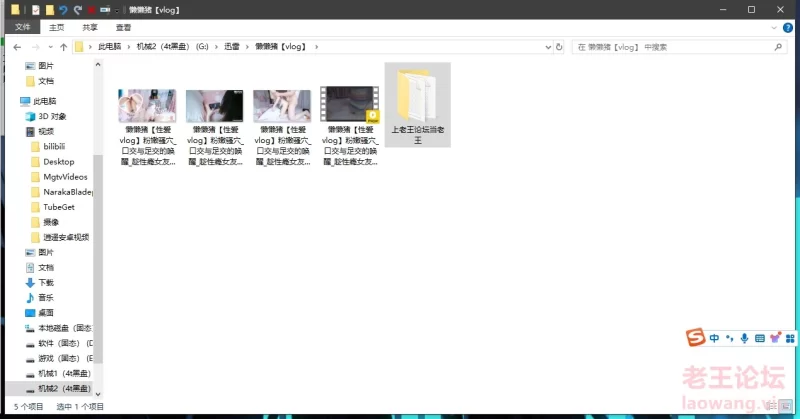Click the red Delete X icon in title bar

pyautogui.click(x=91, y=10)
